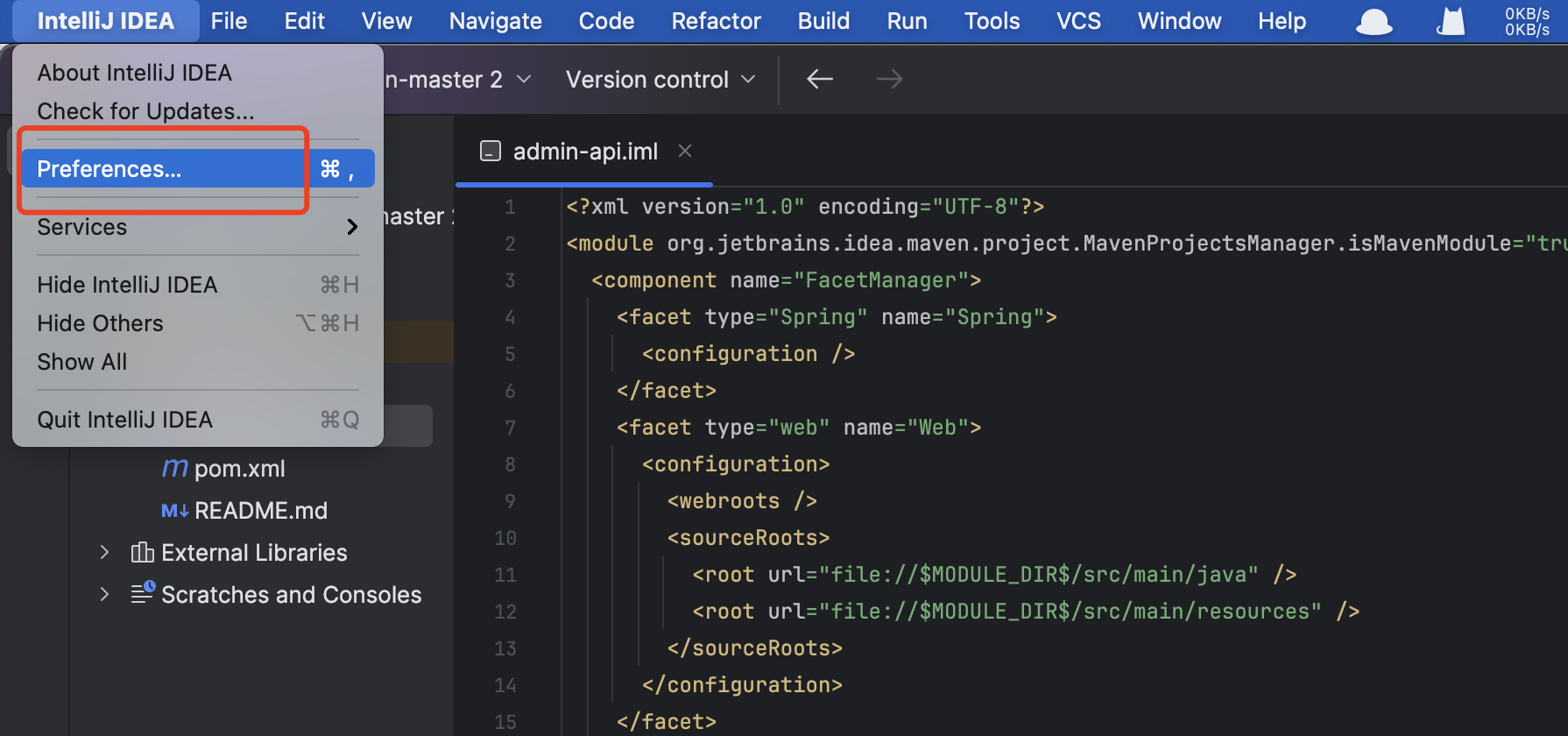Viewport: 1568px width, 736px height.
Task: Choose Quit IntelliJ IDEA menu item
Action: [x=198, y=420]
